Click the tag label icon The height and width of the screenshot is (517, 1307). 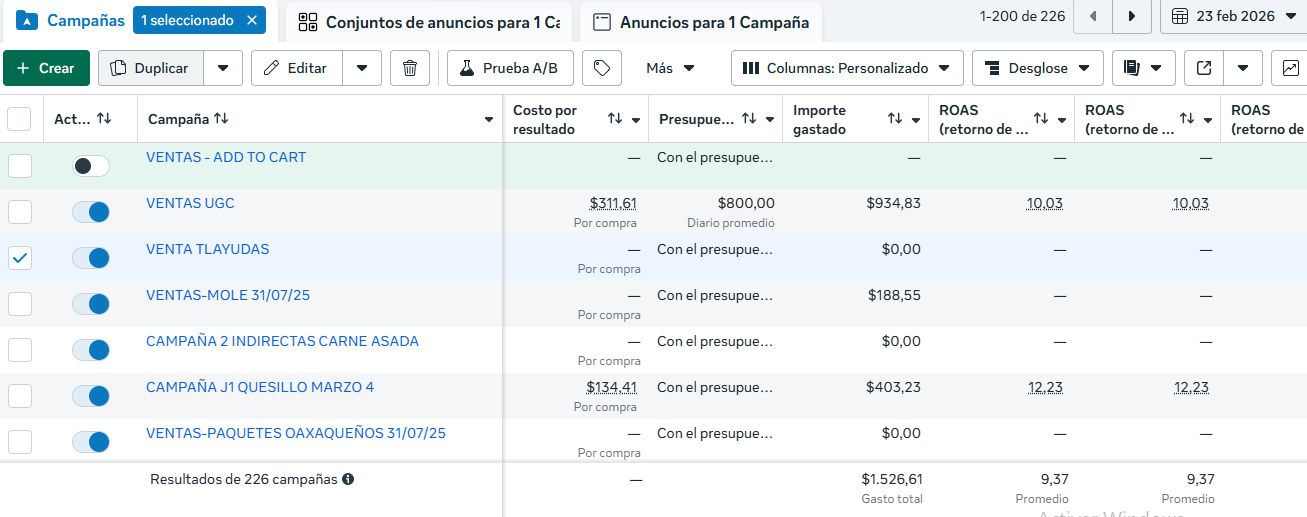click(602, 68)
